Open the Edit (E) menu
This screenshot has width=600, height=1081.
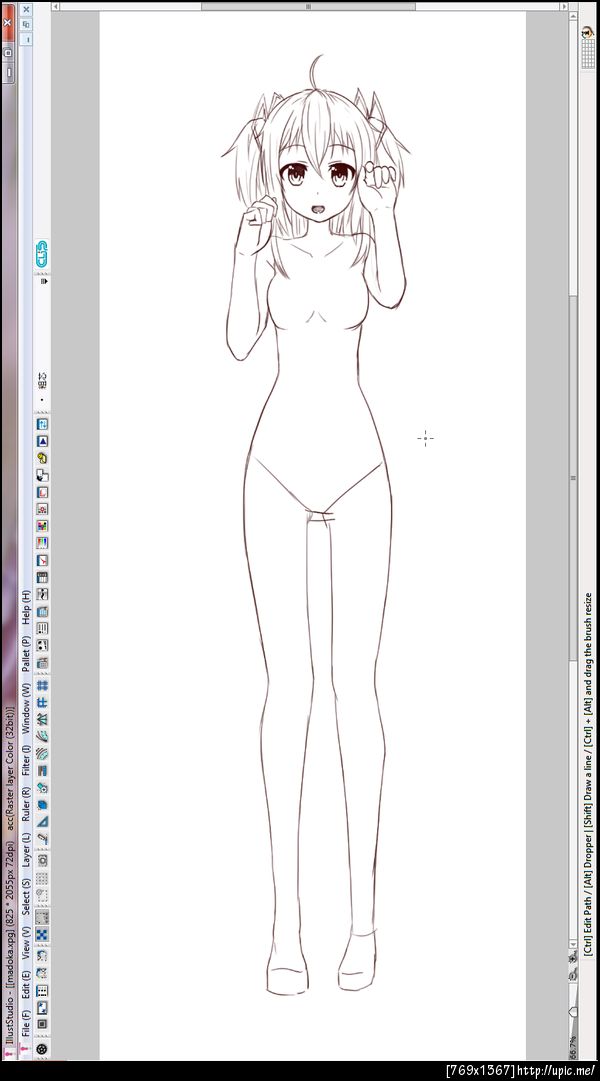pyautogui.click(x=26, y=984)
